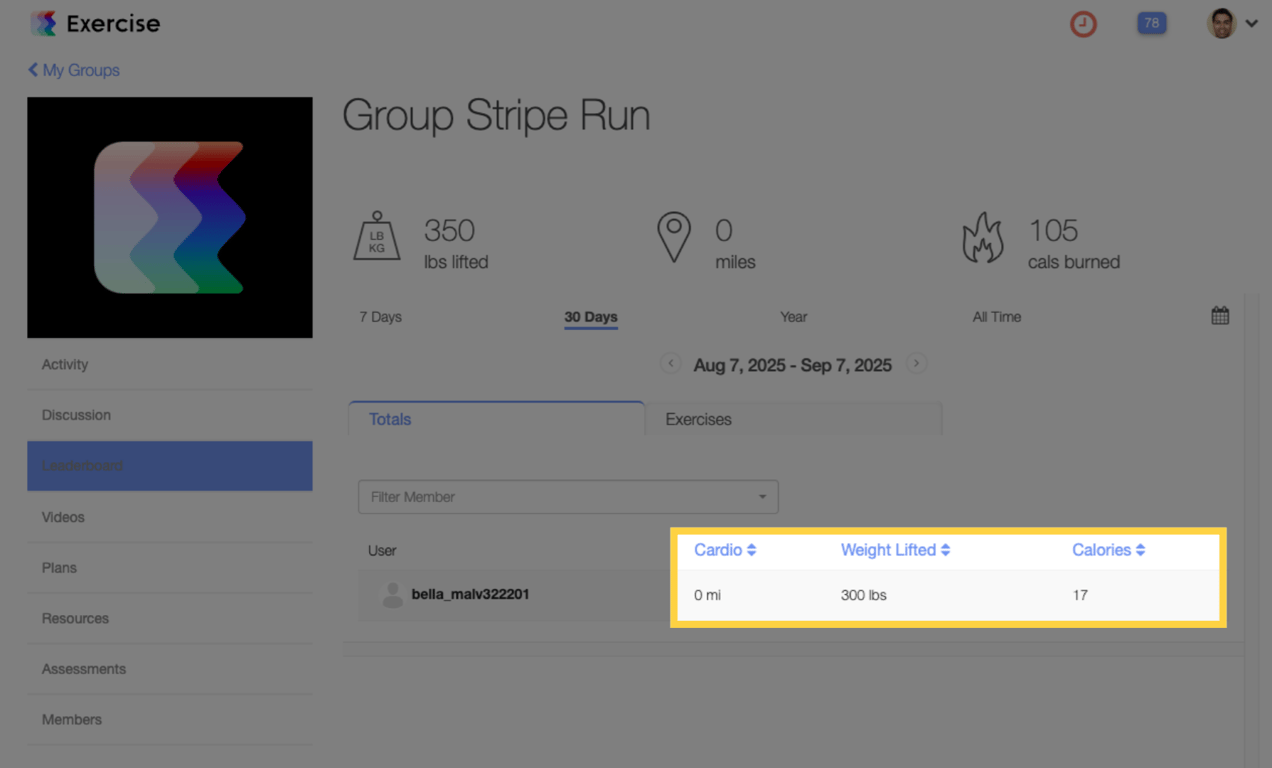Image resolution: width=1272 pixels, height=768 pixels.
Task: Sort by Cardio column
Action: click(x=725, y=550)
